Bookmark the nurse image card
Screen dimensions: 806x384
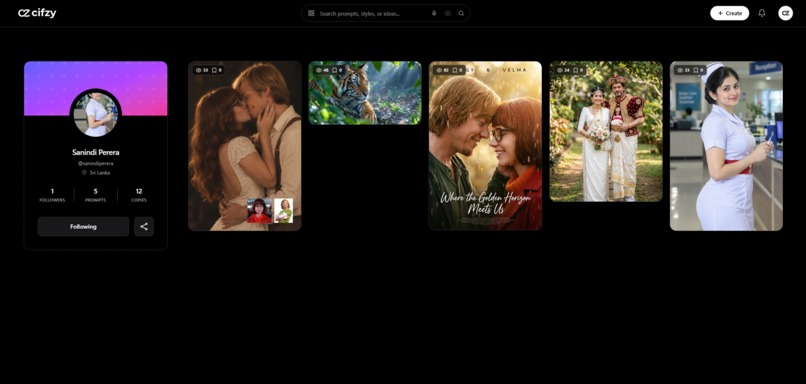pyautogui.click(x=696, y=70)
